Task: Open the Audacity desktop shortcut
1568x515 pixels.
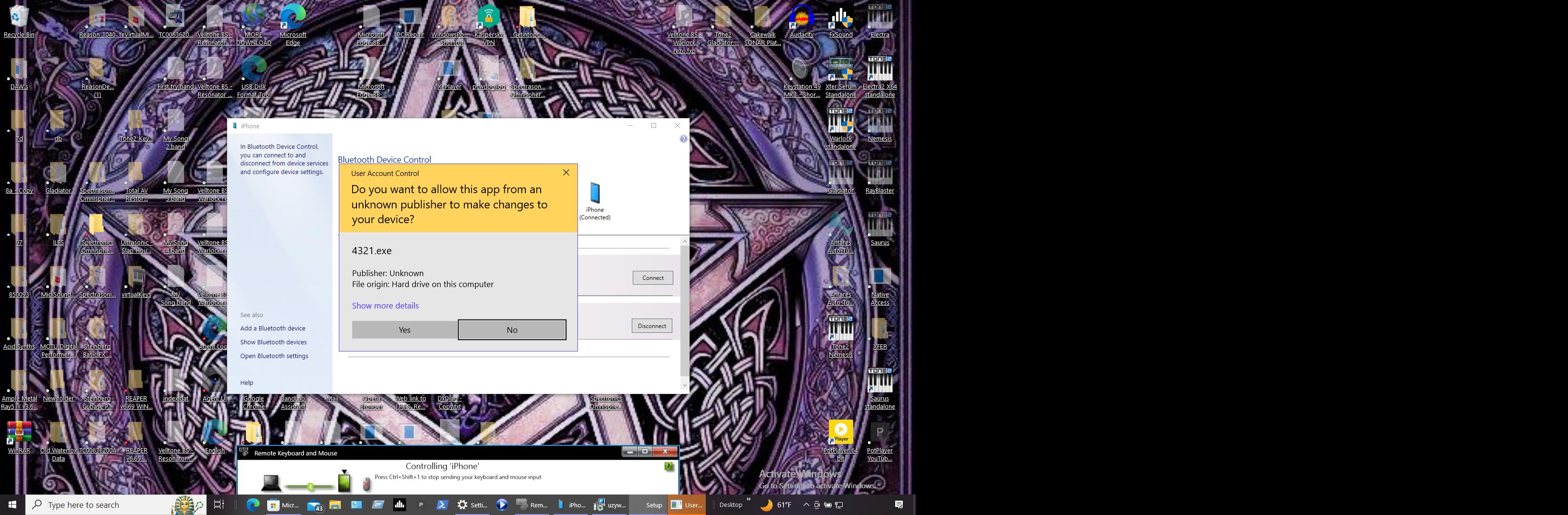Action: coord(801,18)
